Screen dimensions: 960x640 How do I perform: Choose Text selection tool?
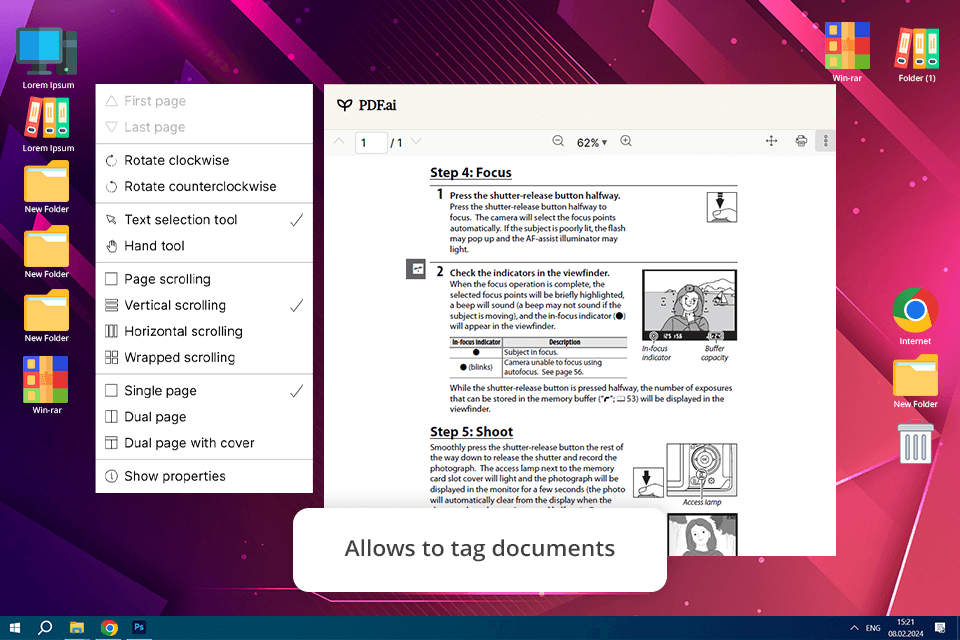[204, 220]
